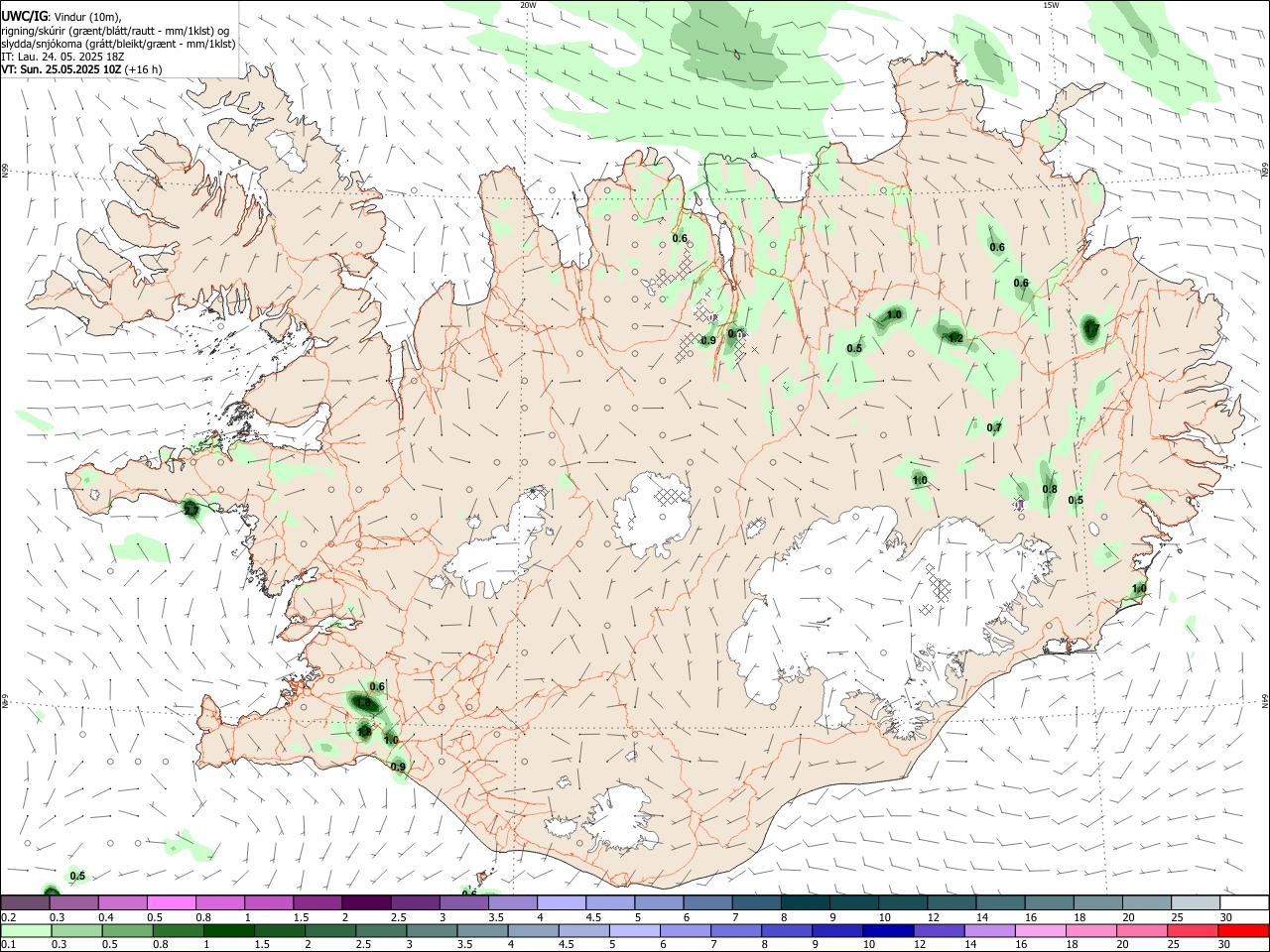
Task: Click the '(+16 h)' forecast offset text
Action: [x=143, y=69]
